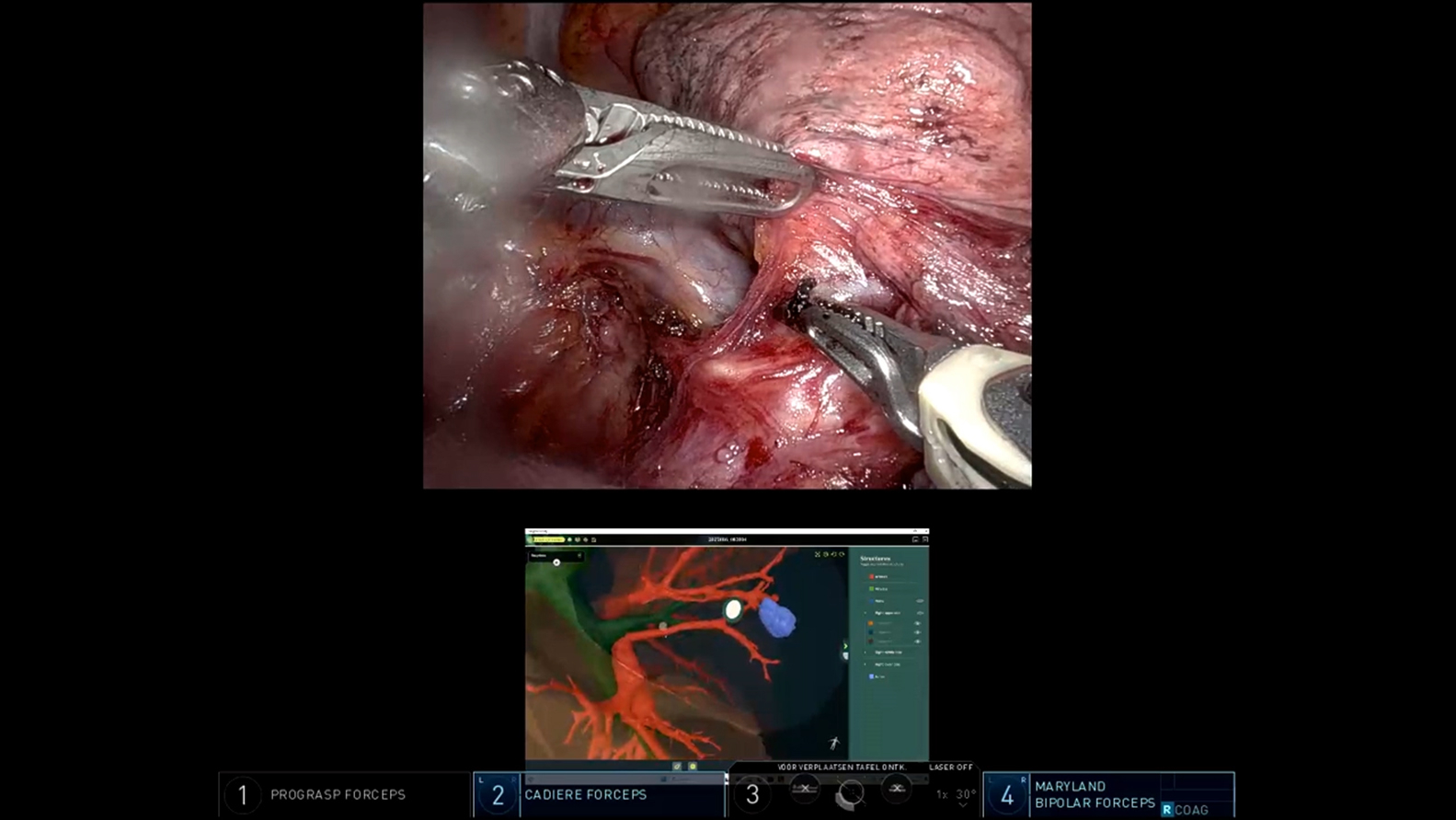Toggle visibility eye for Veins structure
Screen dimensions: 1456x820
pyautogui.click(x=920, y=601)
